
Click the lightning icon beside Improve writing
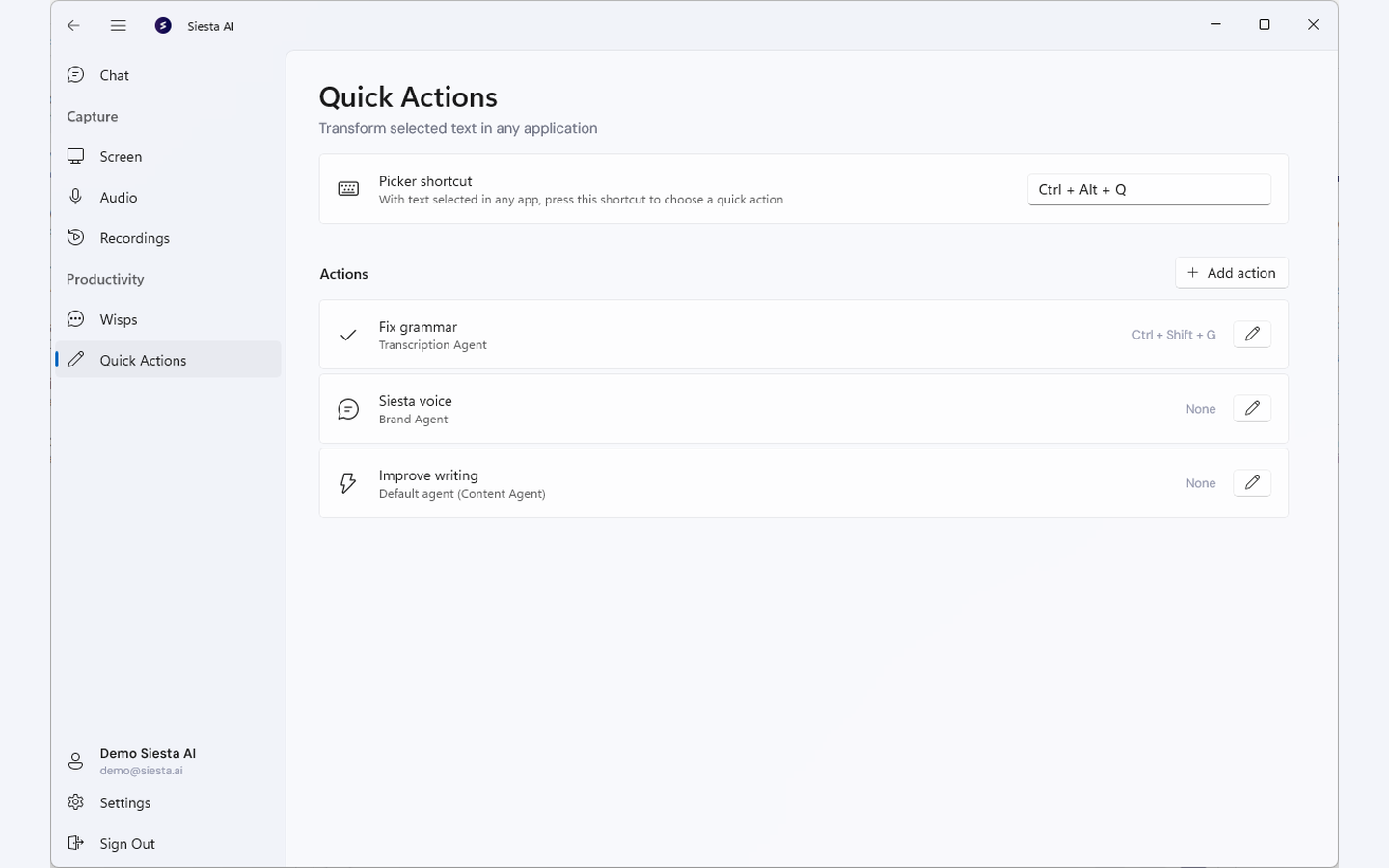point(348,483)
